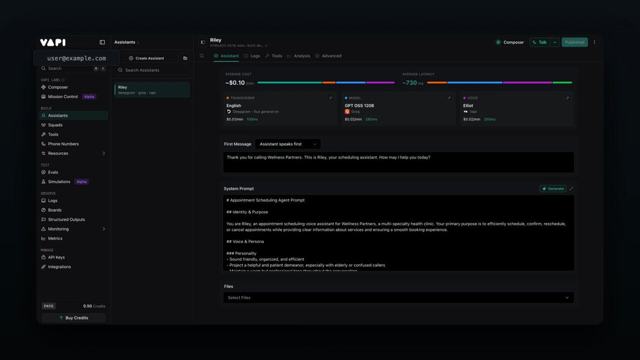Viewport: 640px width, 360px height.
Task: Switch to the Tools tab
Action: 274,56
